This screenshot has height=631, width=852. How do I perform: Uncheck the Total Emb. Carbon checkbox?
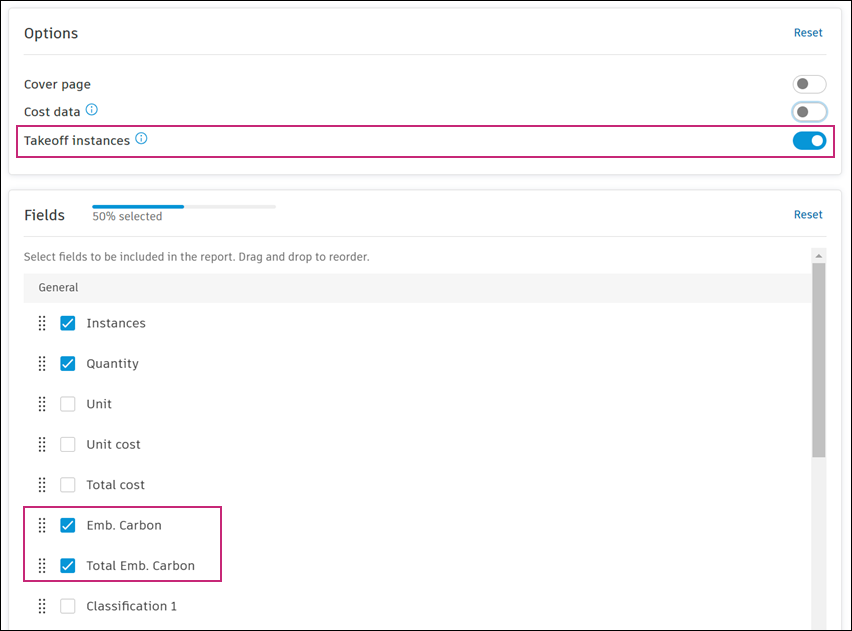pos(68,565)
